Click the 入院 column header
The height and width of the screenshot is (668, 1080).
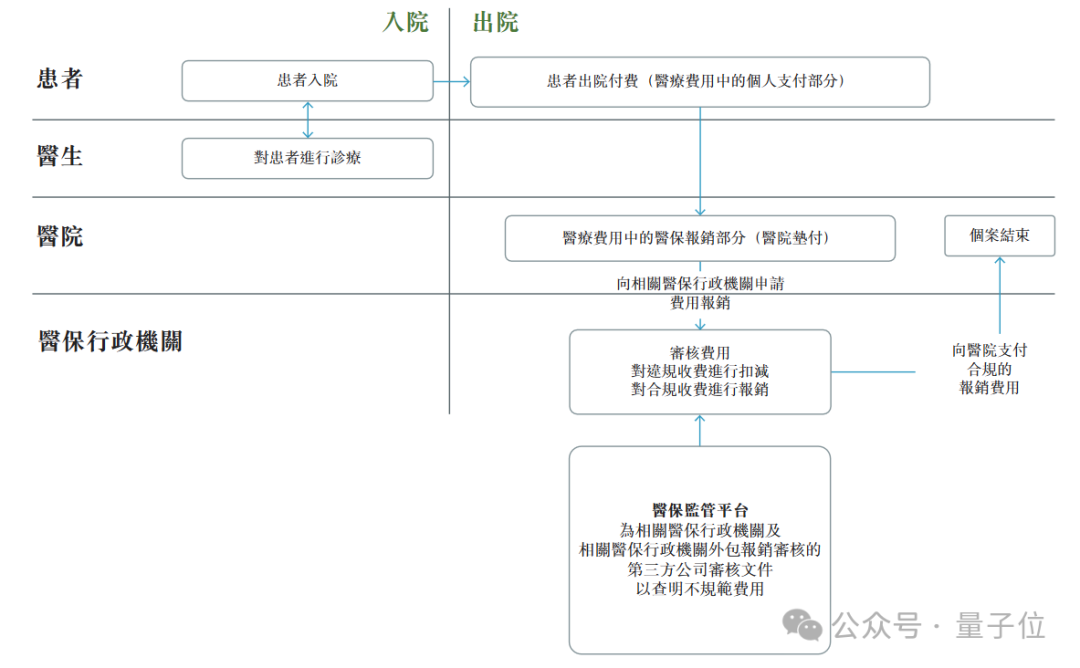point(408,23)
